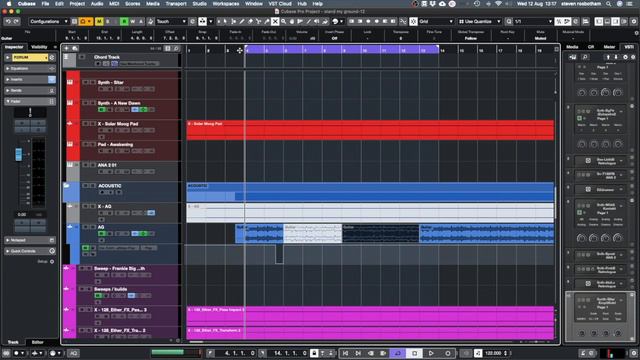Click the Iterative Quantize Q icon
The width and height of the screenshot is (640, 360).
click(x=509, y=21)
